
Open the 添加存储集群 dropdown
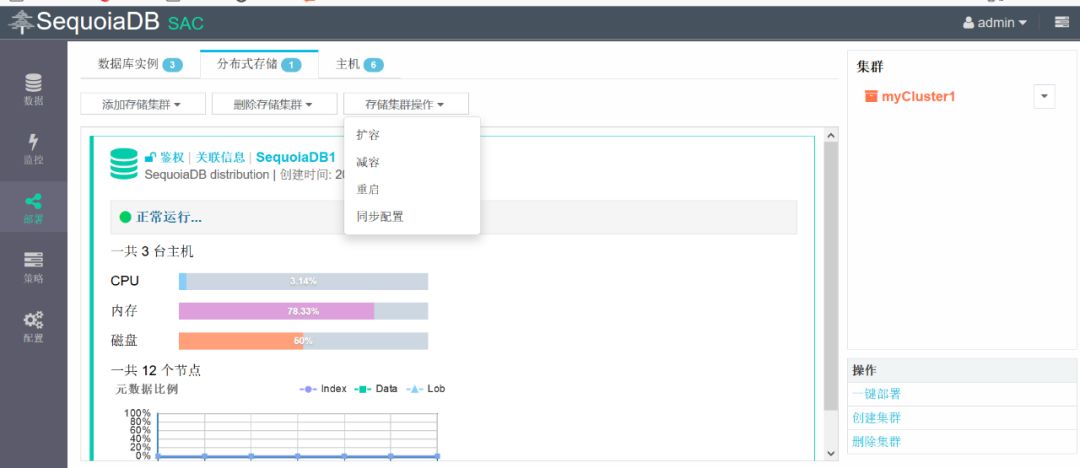click(143, 104)
